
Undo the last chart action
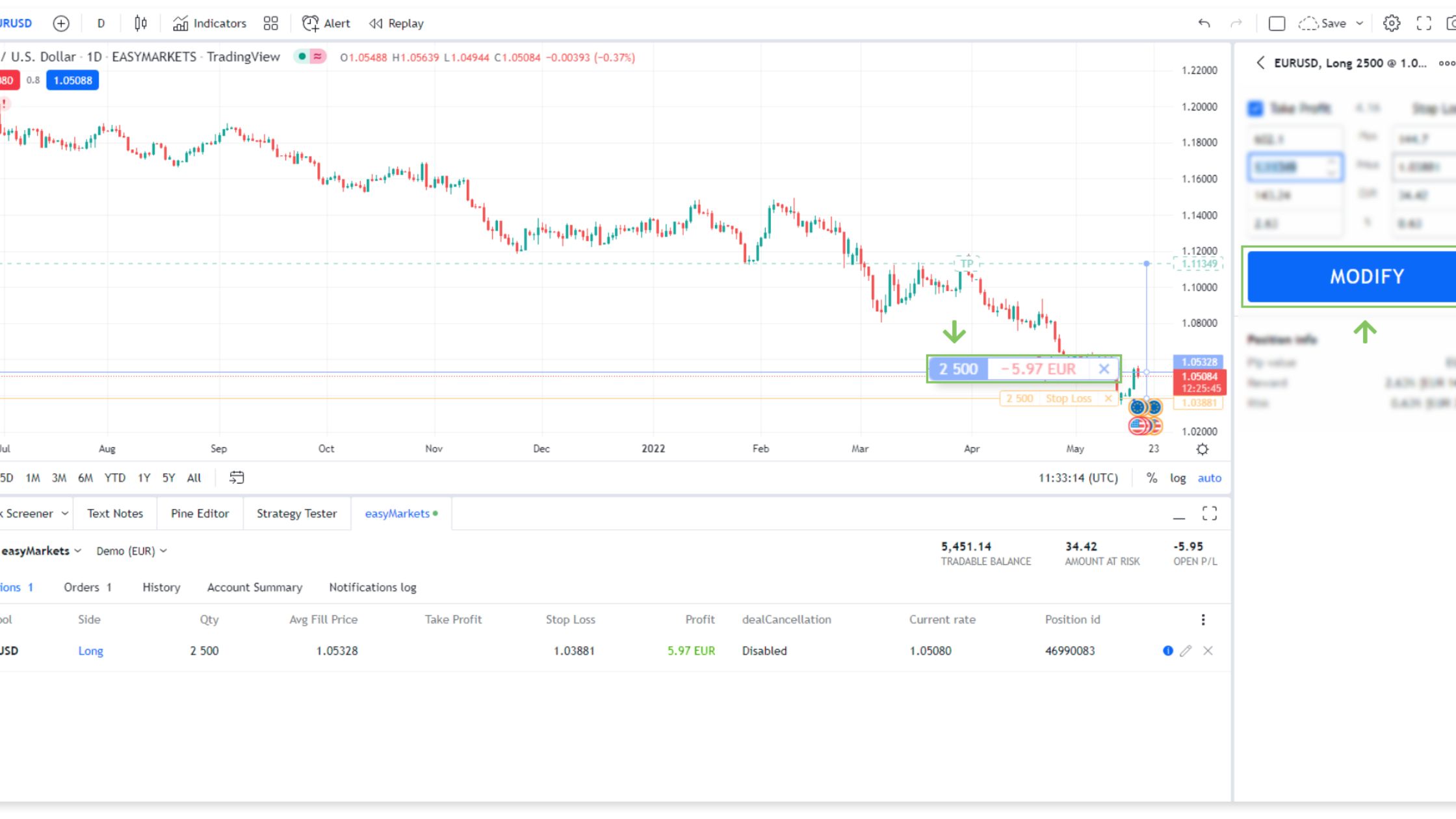(1204, 23)
